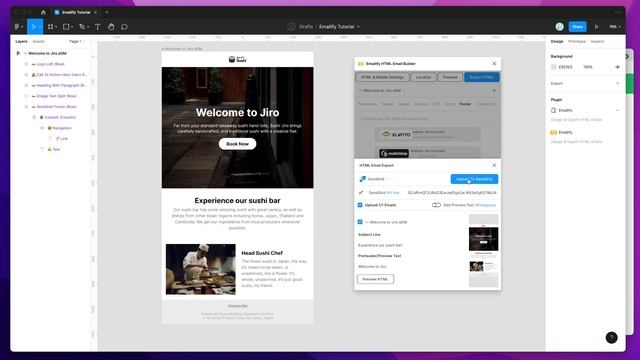Image resolution: width=640 pixels, height=360 pixels.
Task: Select the Rectangle shape tool
Action: click(x=66, y=27)
